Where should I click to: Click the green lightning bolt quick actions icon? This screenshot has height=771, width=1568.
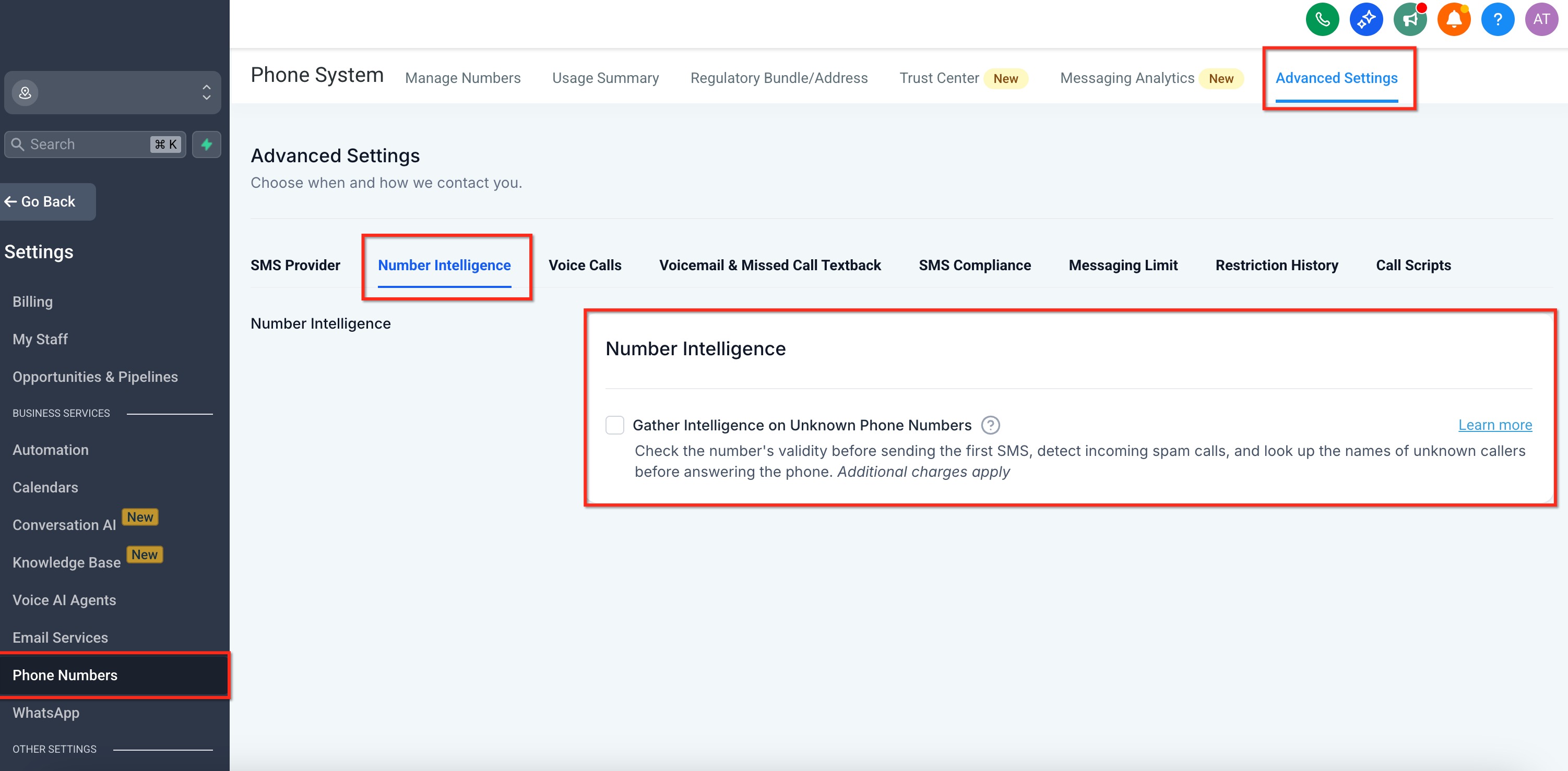206,144
